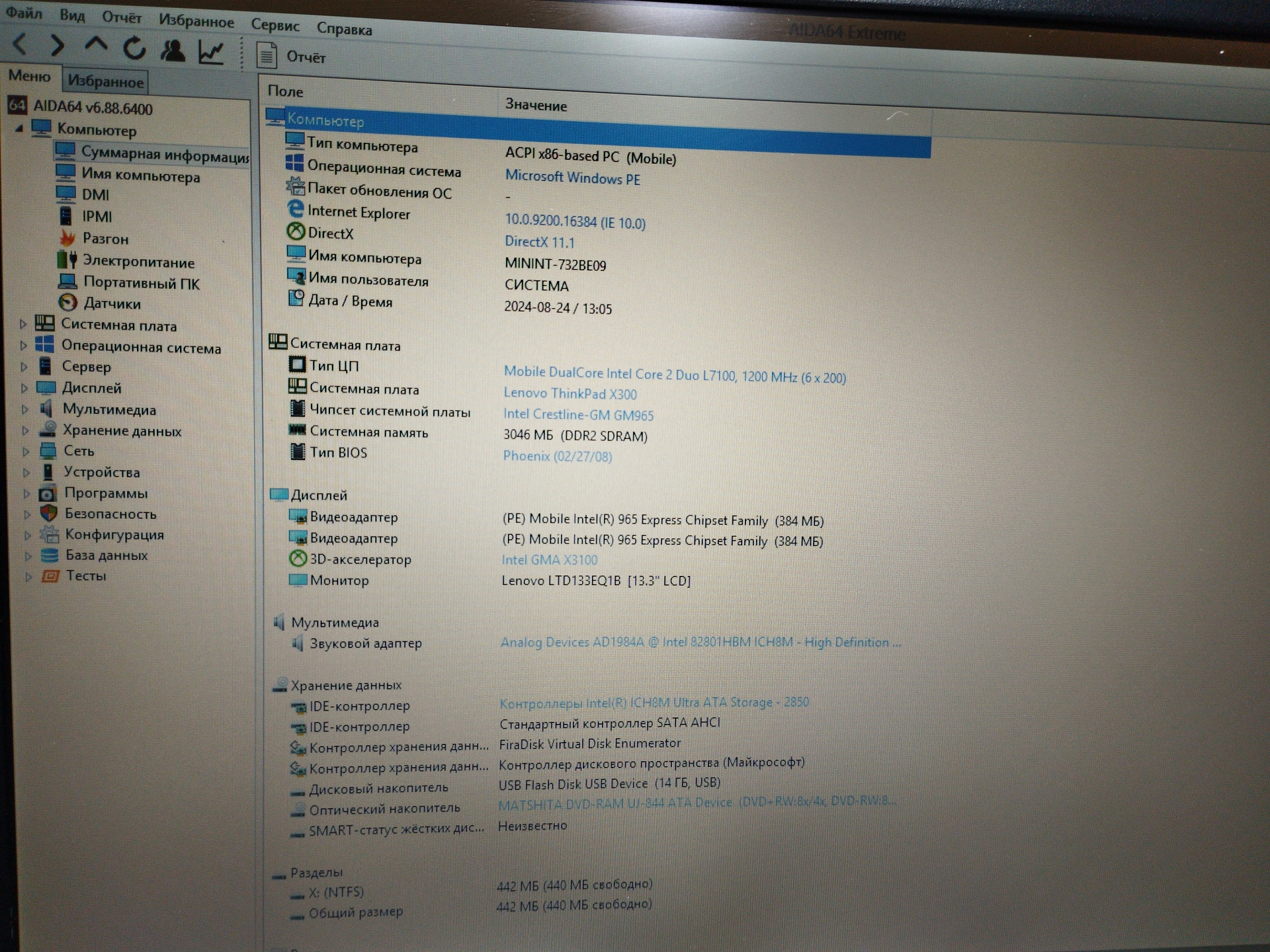Click the Дата / Время row icon
The width and height of the screenshot is (1270, 952).
296,298
